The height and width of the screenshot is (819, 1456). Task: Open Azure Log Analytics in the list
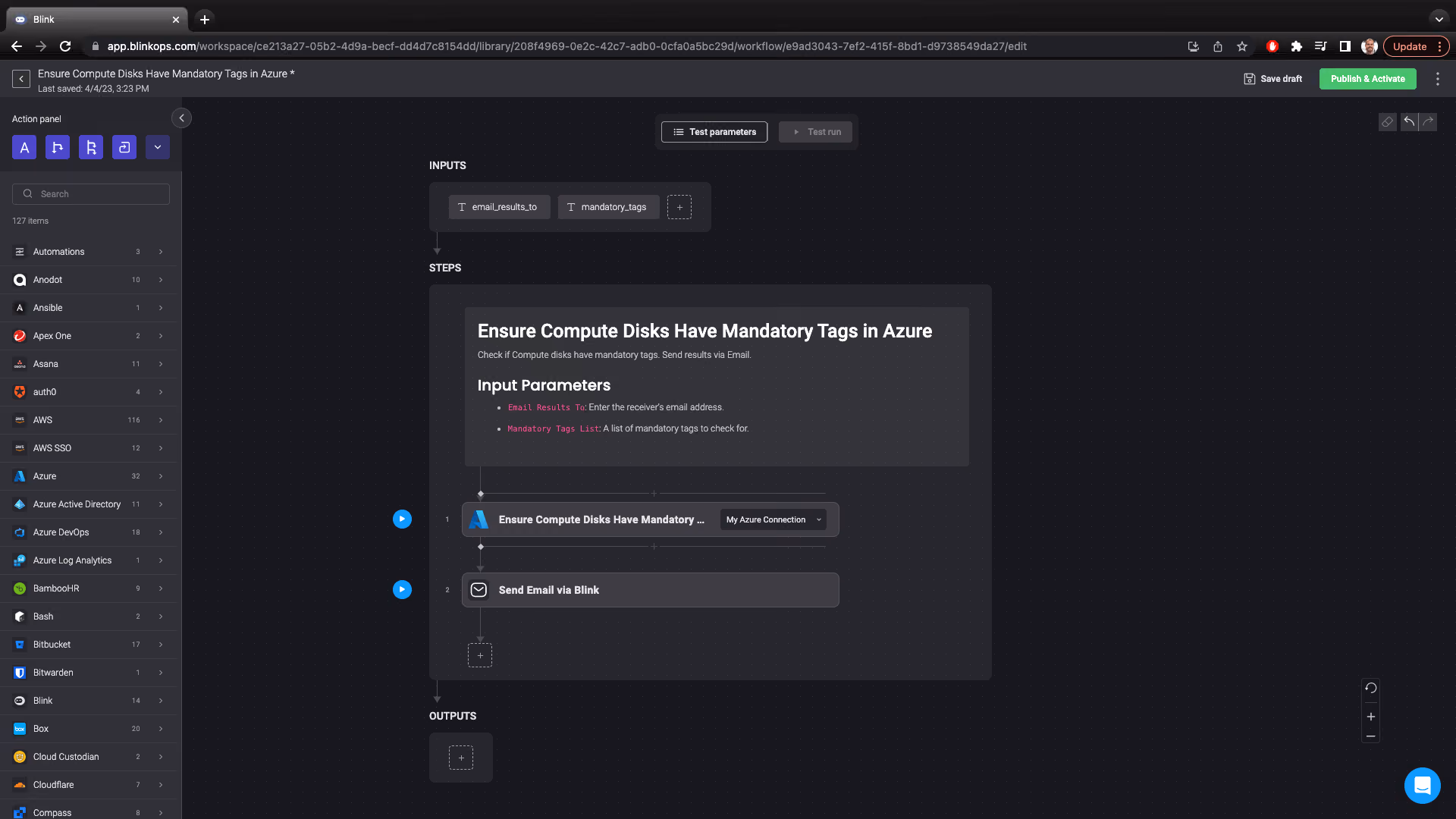coord(88,560)
